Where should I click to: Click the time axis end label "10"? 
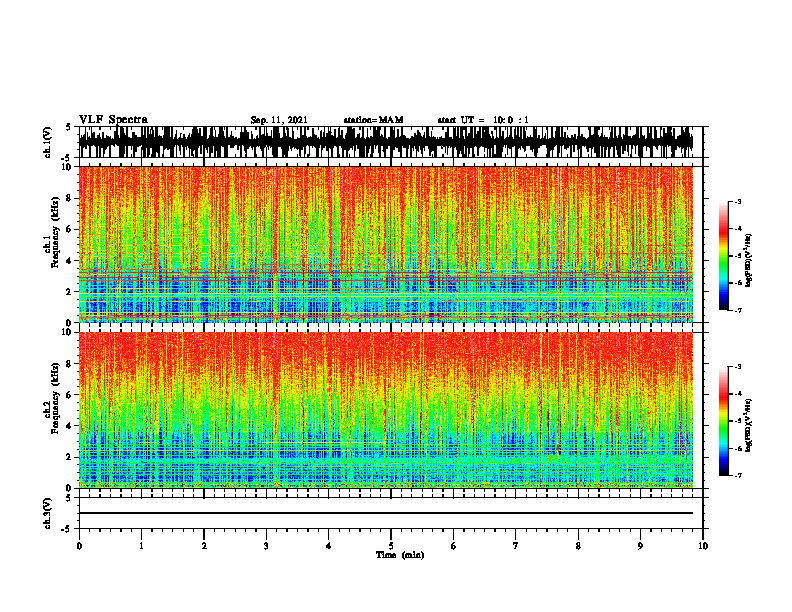tap(703, 546)
